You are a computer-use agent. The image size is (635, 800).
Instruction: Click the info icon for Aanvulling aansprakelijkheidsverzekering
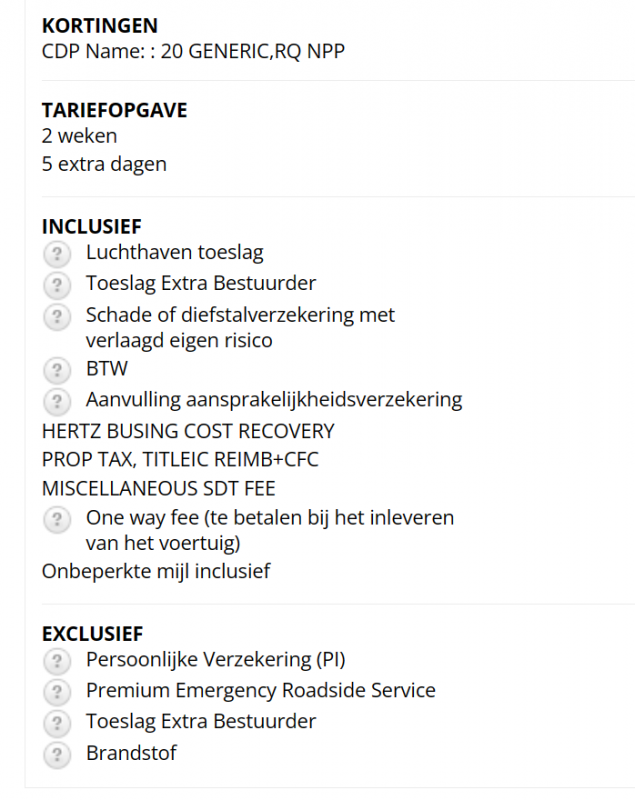[57, 402]
